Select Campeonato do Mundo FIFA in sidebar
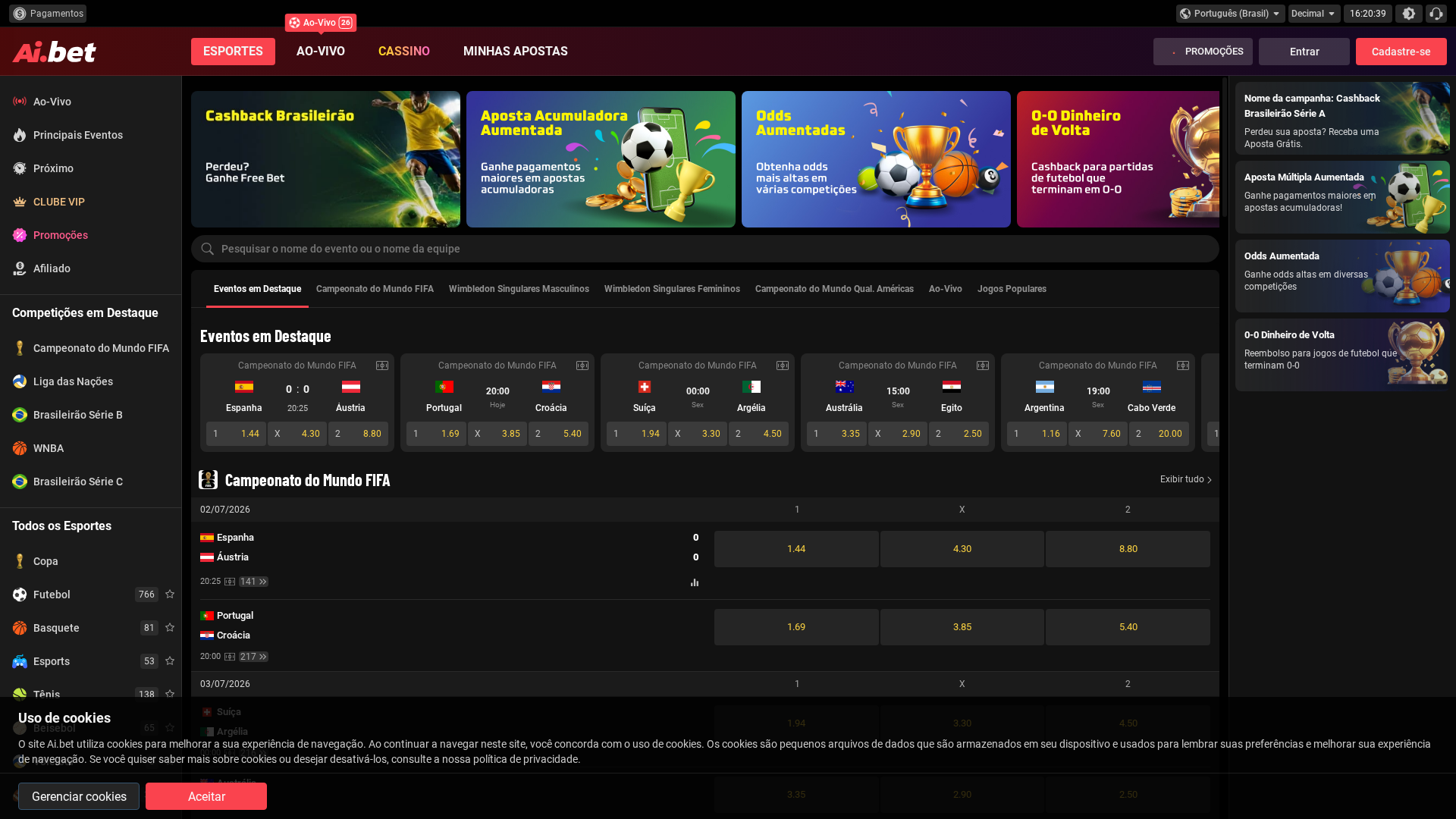The height and width of the screenshot is (819, 1456). click(x=91, y=348)
